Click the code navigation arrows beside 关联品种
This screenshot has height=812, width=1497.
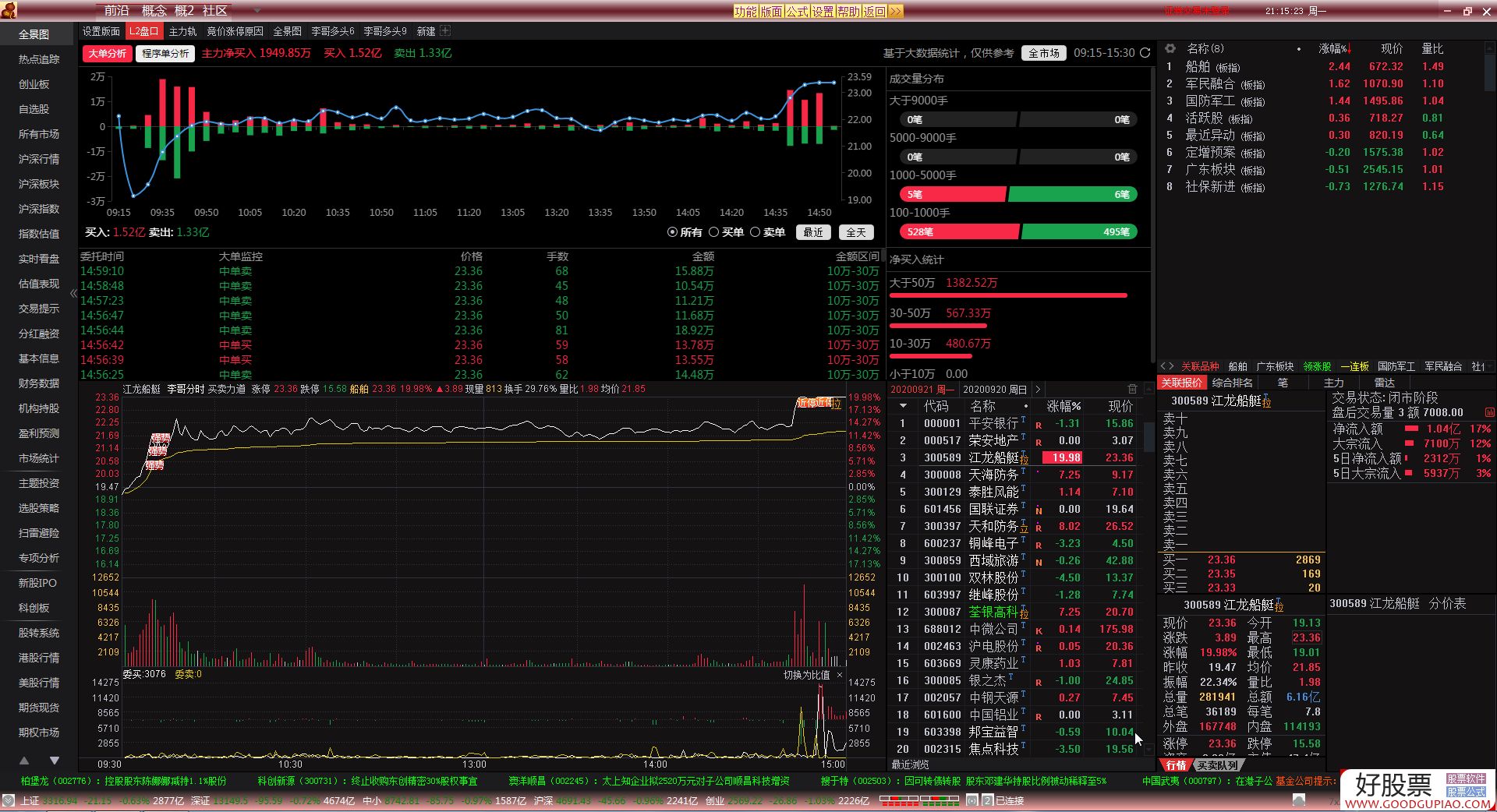point(1167,366)
